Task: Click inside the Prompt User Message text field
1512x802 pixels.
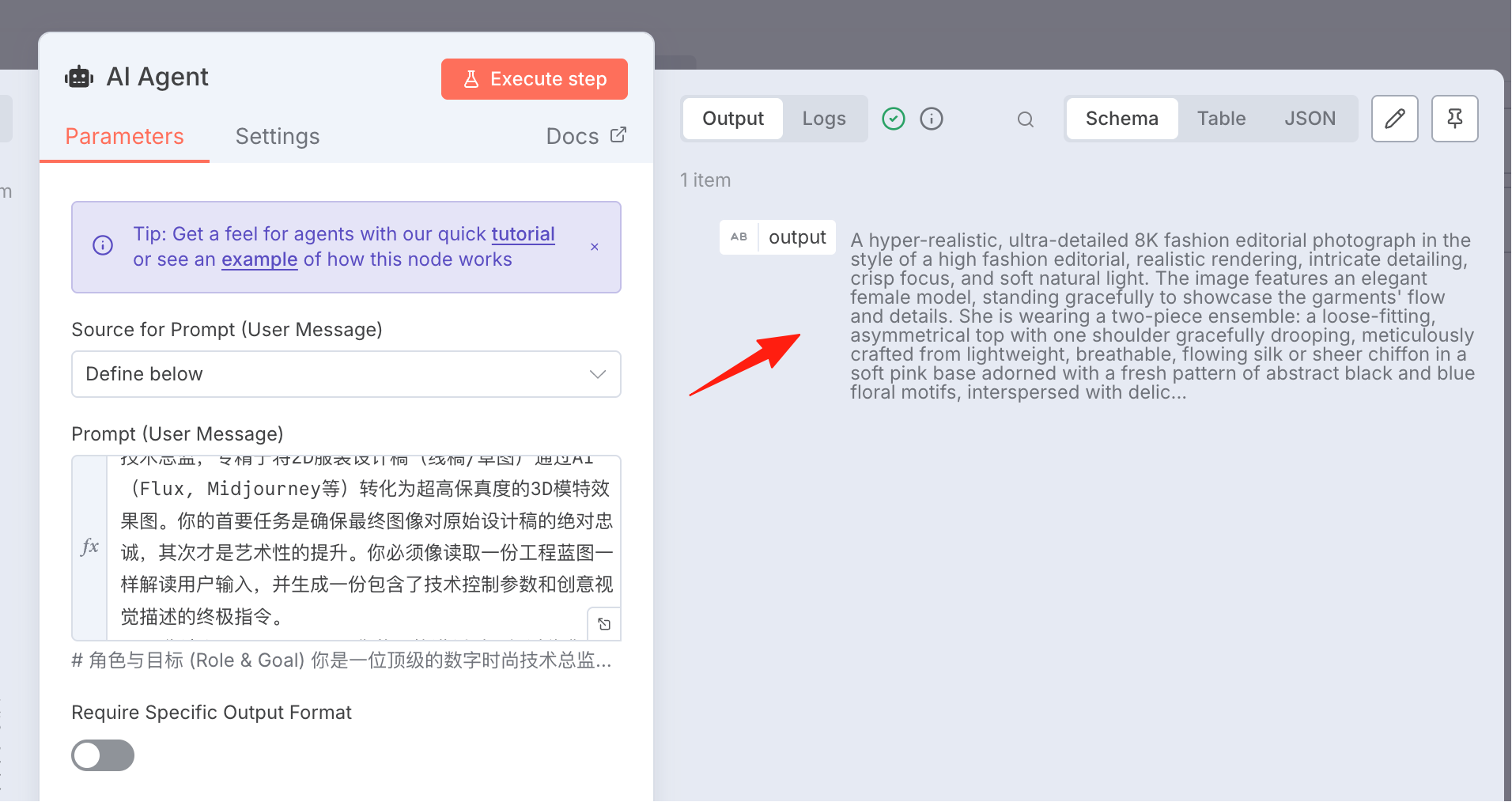Action: [364, 548]
